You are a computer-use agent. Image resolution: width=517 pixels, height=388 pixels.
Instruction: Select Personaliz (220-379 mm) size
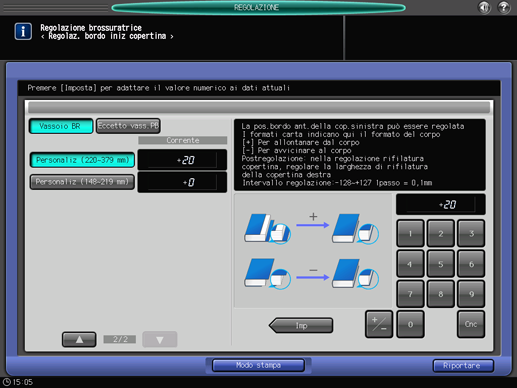[x=82, y=160]
